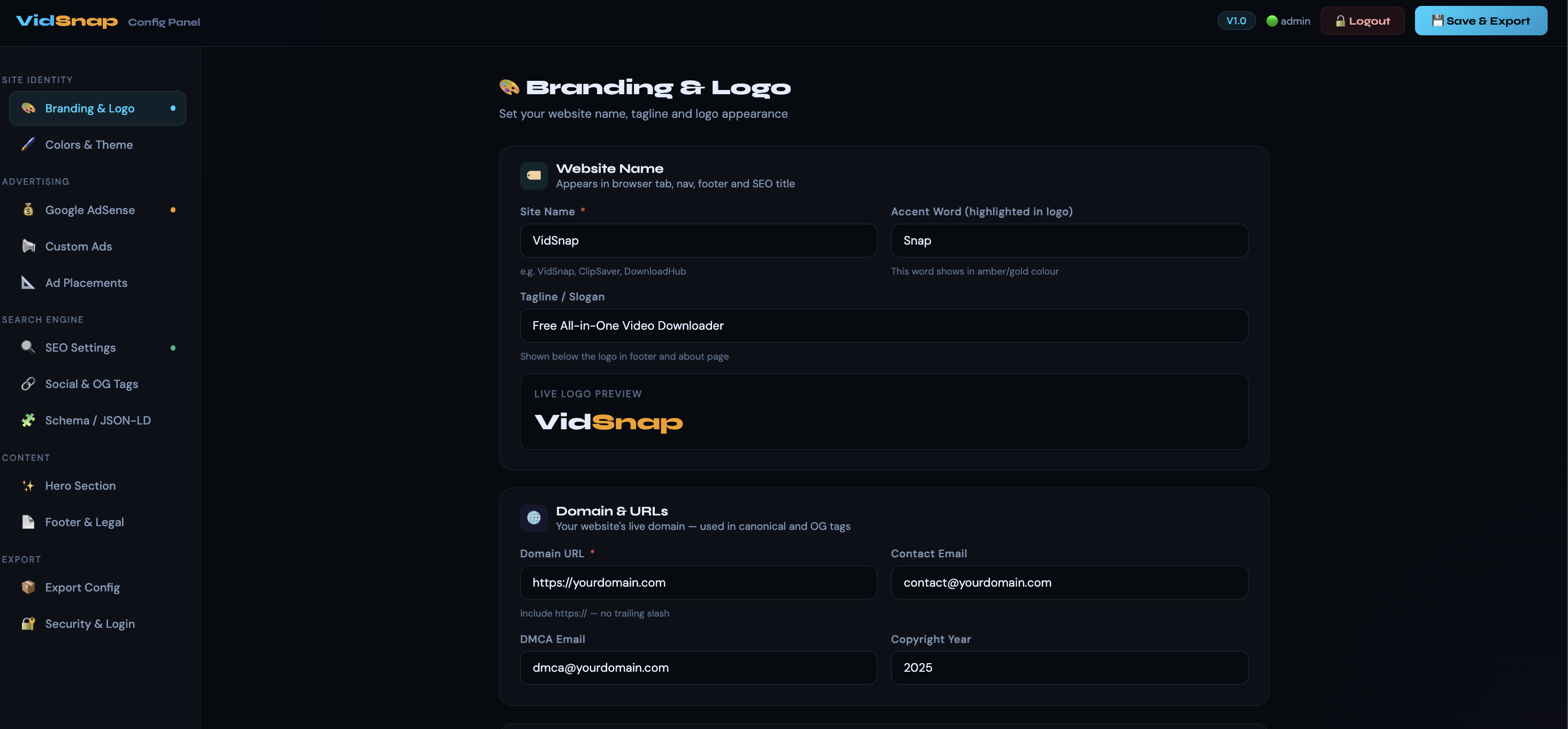The width and height of the screenshot is (1568, 729).
Task: Click the Google AdSense money bag icon
Action: [28, 209]
